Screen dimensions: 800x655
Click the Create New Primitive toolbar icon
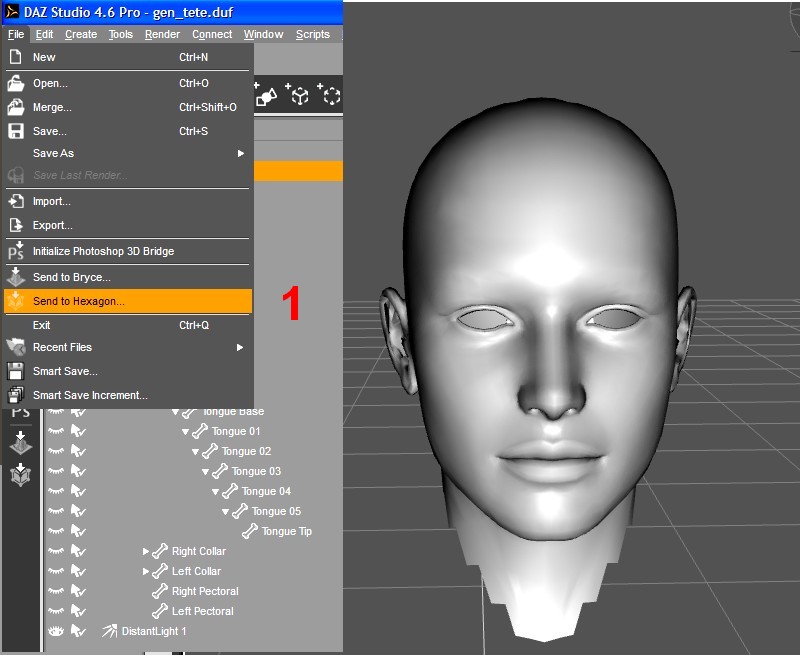coord(266,95)
